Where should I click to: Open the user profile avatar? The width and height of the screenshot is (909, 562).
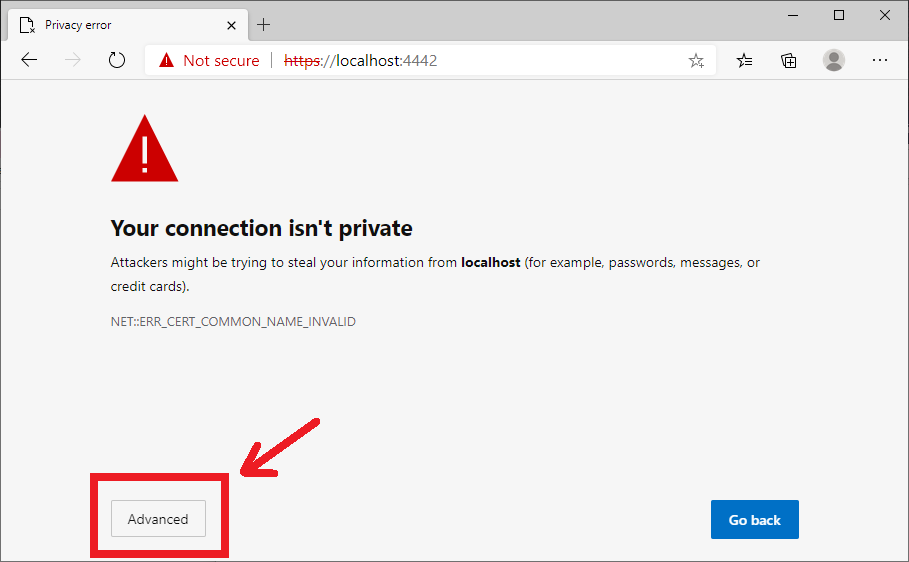(x=834, y=60)
